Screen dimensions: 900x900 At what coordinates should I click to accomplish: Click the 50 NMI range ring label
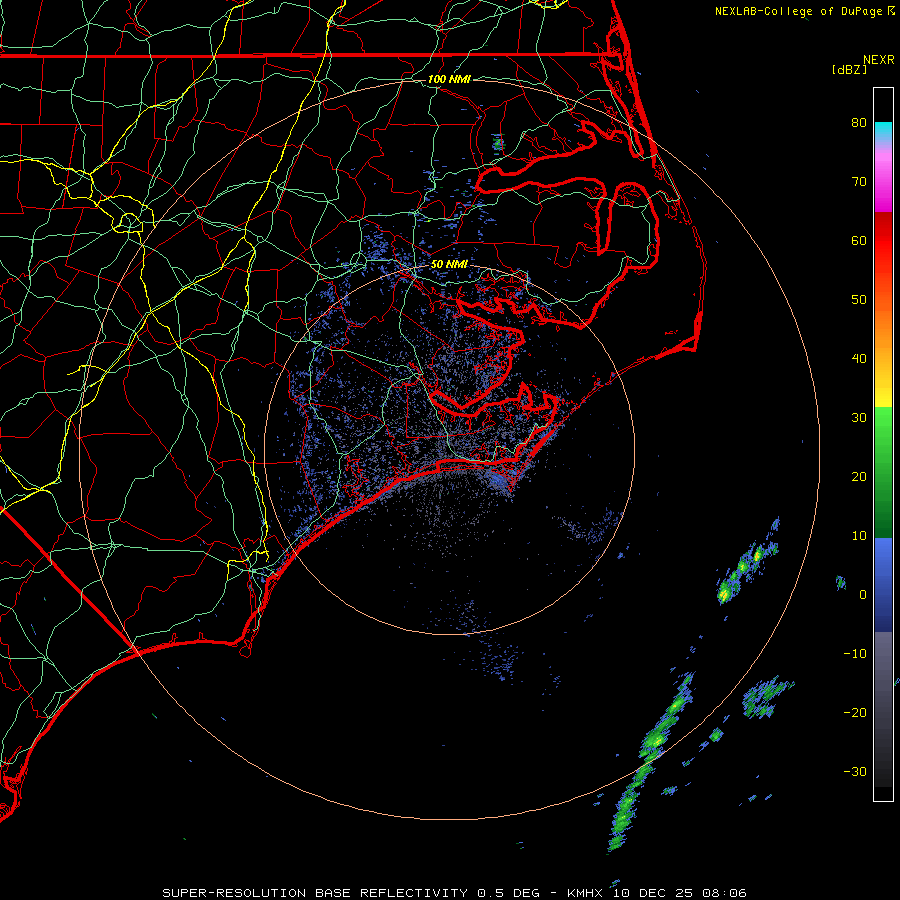449,265
